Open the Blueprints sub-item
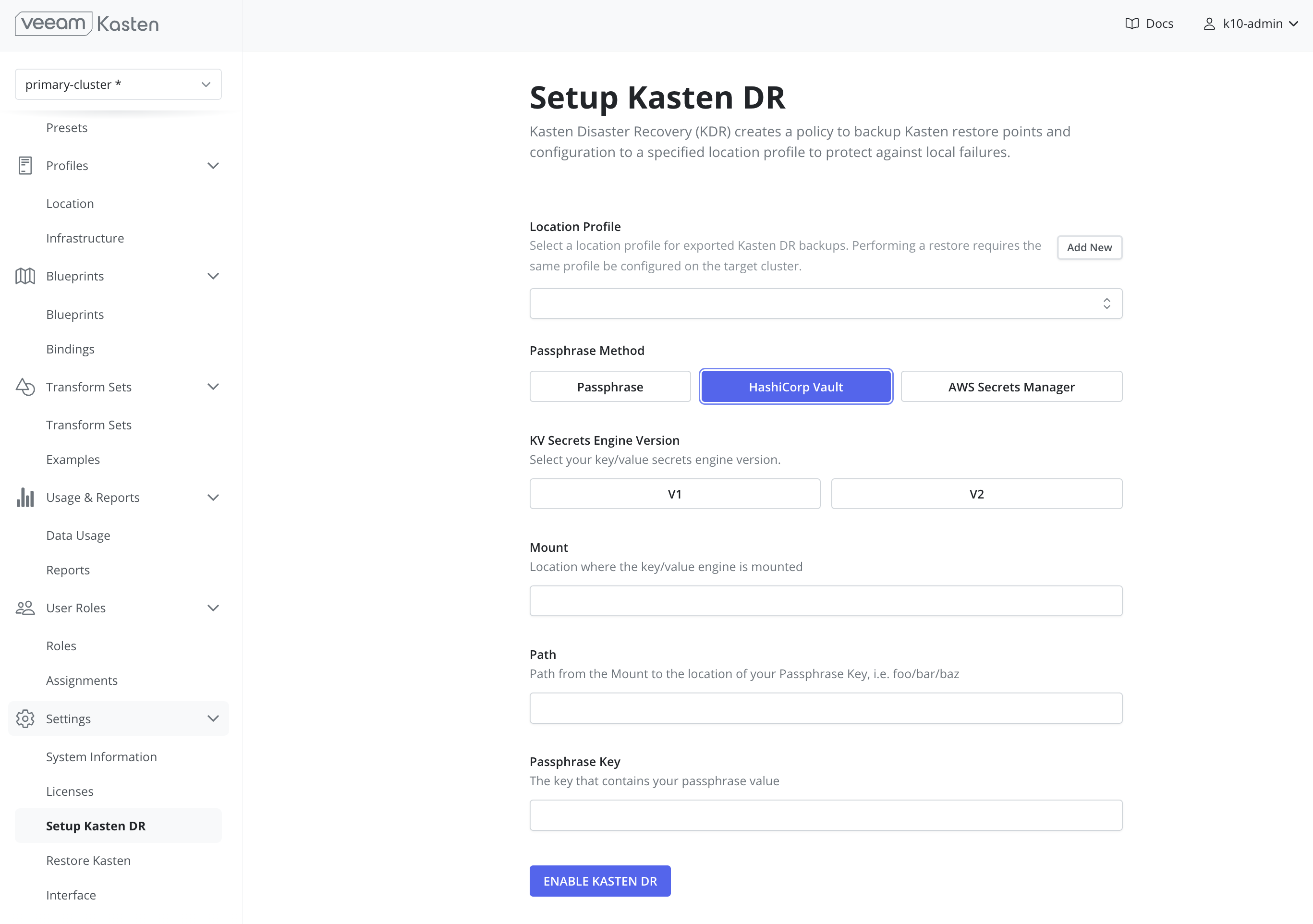 [x=75, y=315]
